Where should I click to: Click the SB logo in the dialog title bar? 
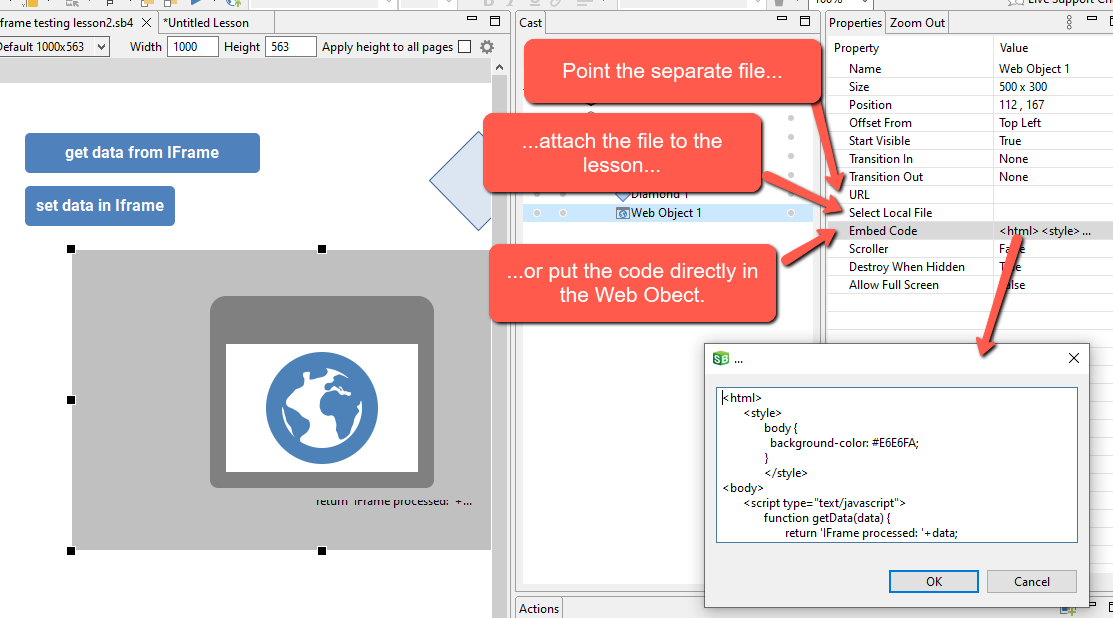coord(720,358)
